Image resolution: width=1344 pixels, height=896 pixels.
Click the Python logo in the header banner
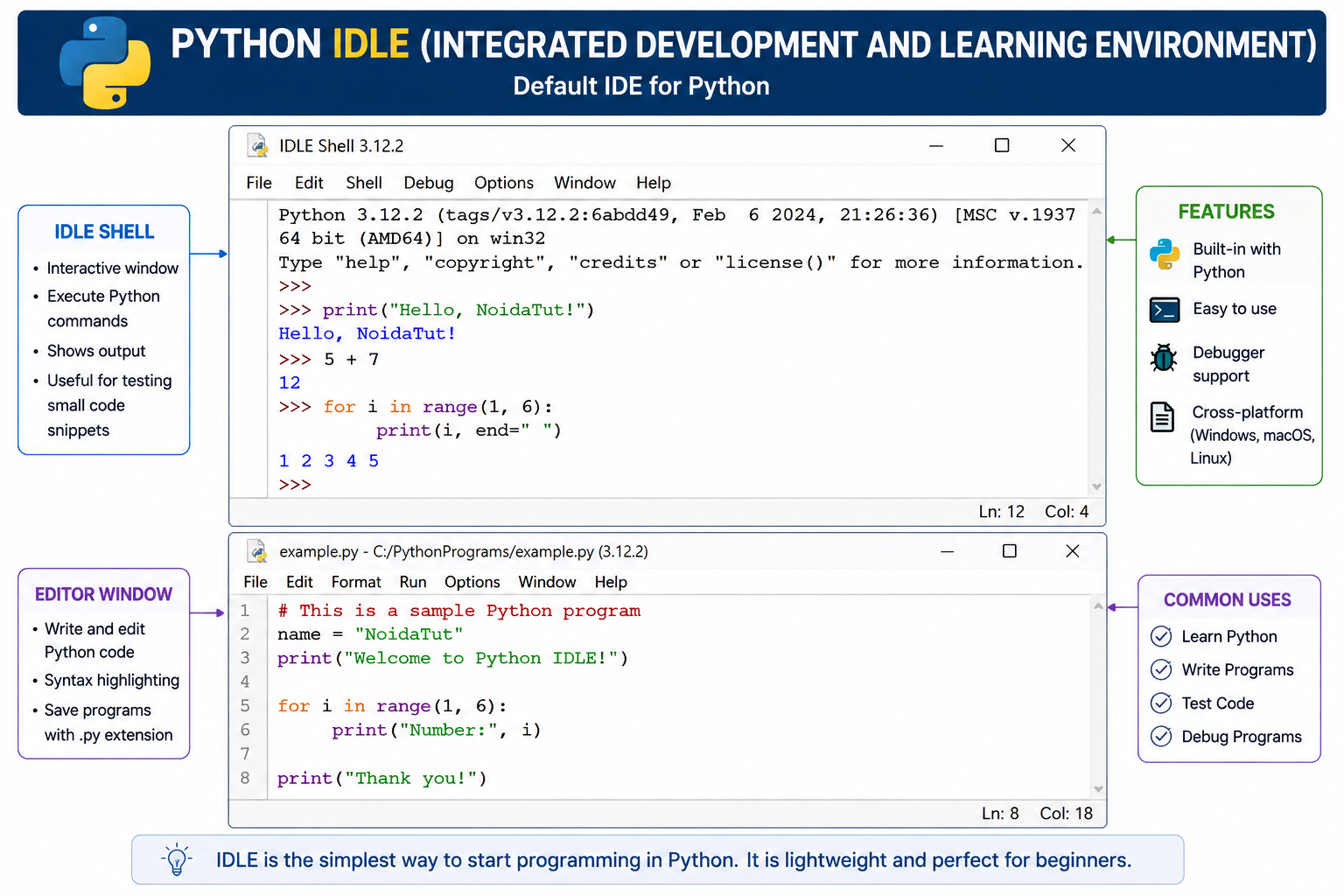point(105,63)
